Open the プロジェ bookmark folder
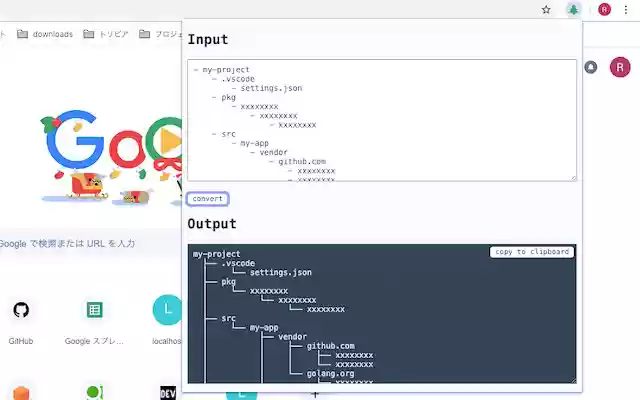The height and width of the screenshot is (400, 640). [x=161, y=34]
